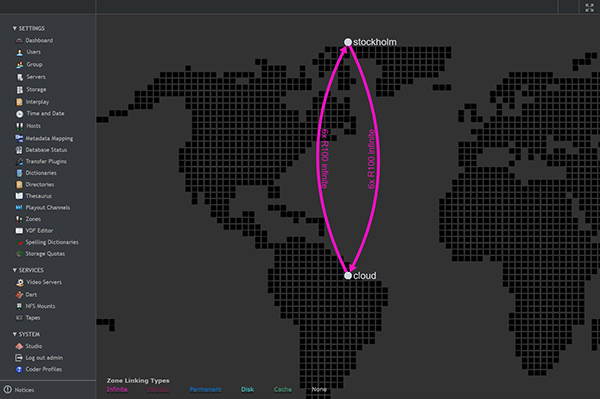The image size is (600, 399).
Task: Click right link label 6x R100 infinite
Action: pyautogui.click(x=371, y=159)
